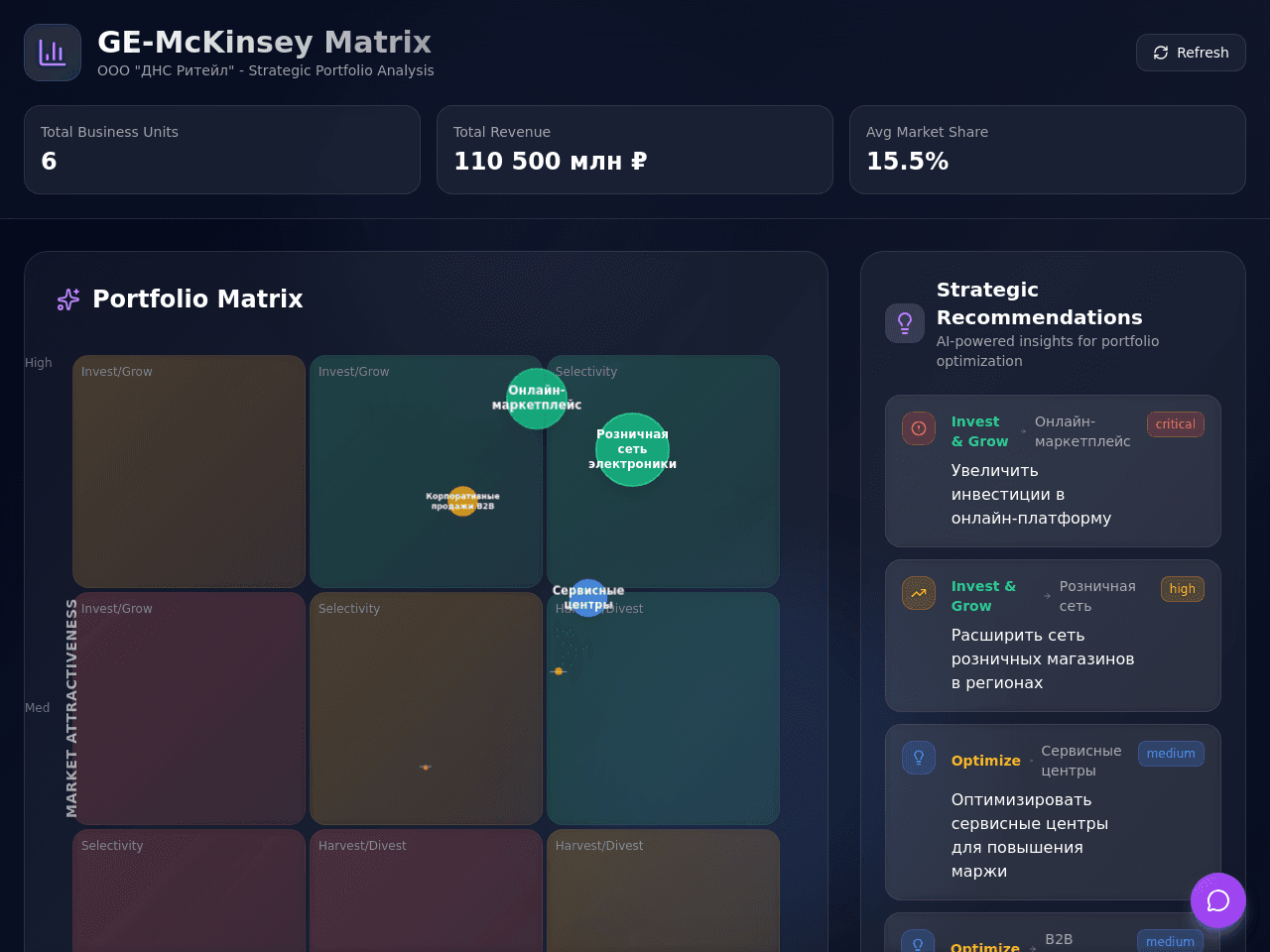
Task: Click the Total Revenue value 110 500 млн ₽
Action: pos(551,162)
